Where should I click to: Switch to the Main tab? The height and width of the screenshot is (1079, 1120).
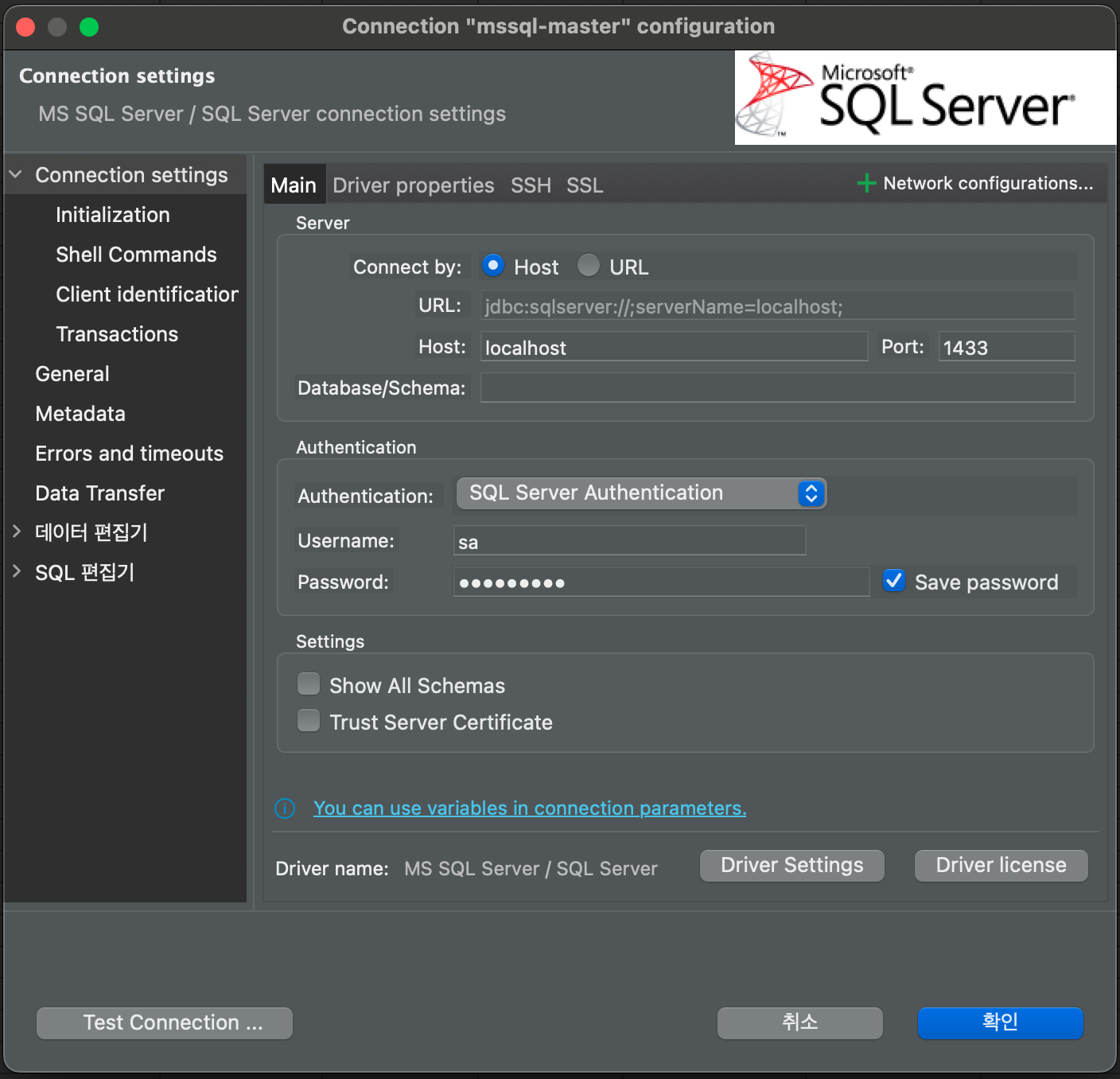[294, 185]
